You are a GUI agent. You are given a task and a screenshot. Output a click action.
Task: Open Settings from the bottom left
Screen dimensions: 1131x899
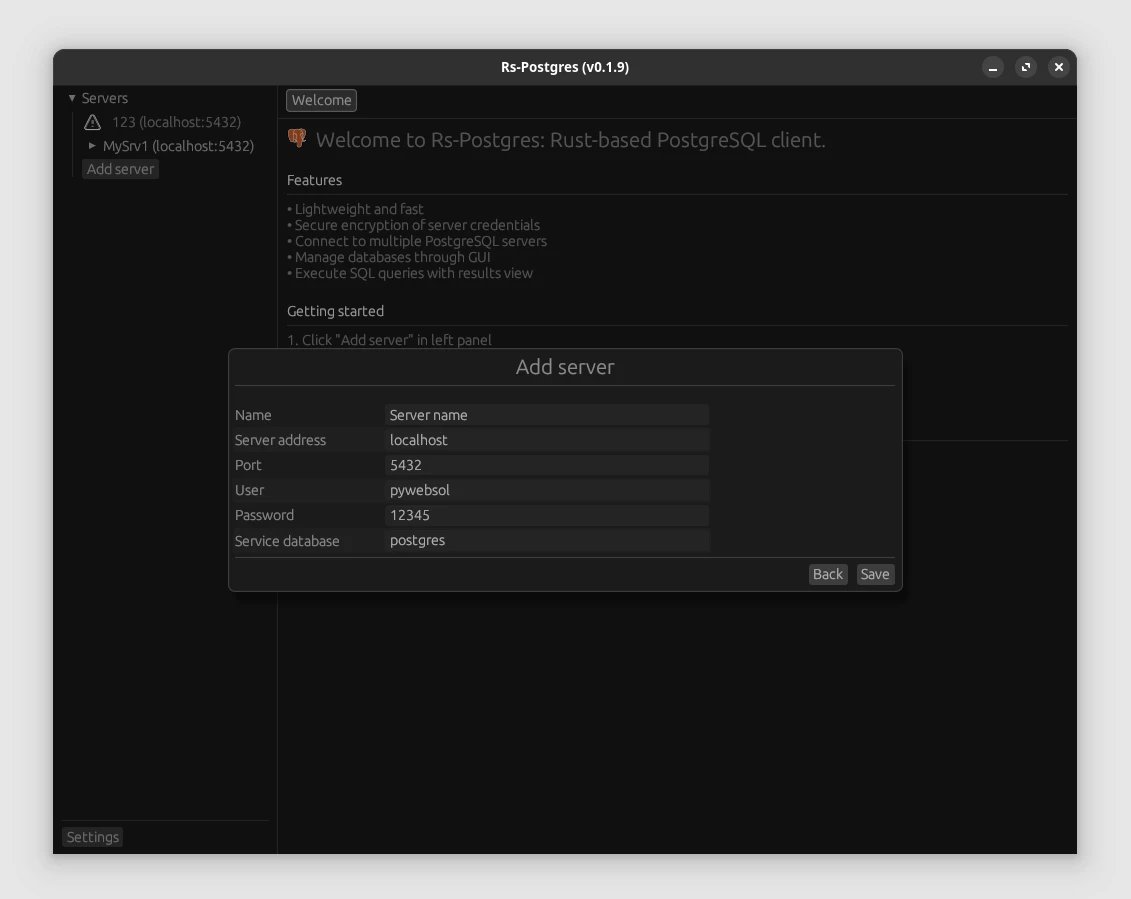point(92,836)
